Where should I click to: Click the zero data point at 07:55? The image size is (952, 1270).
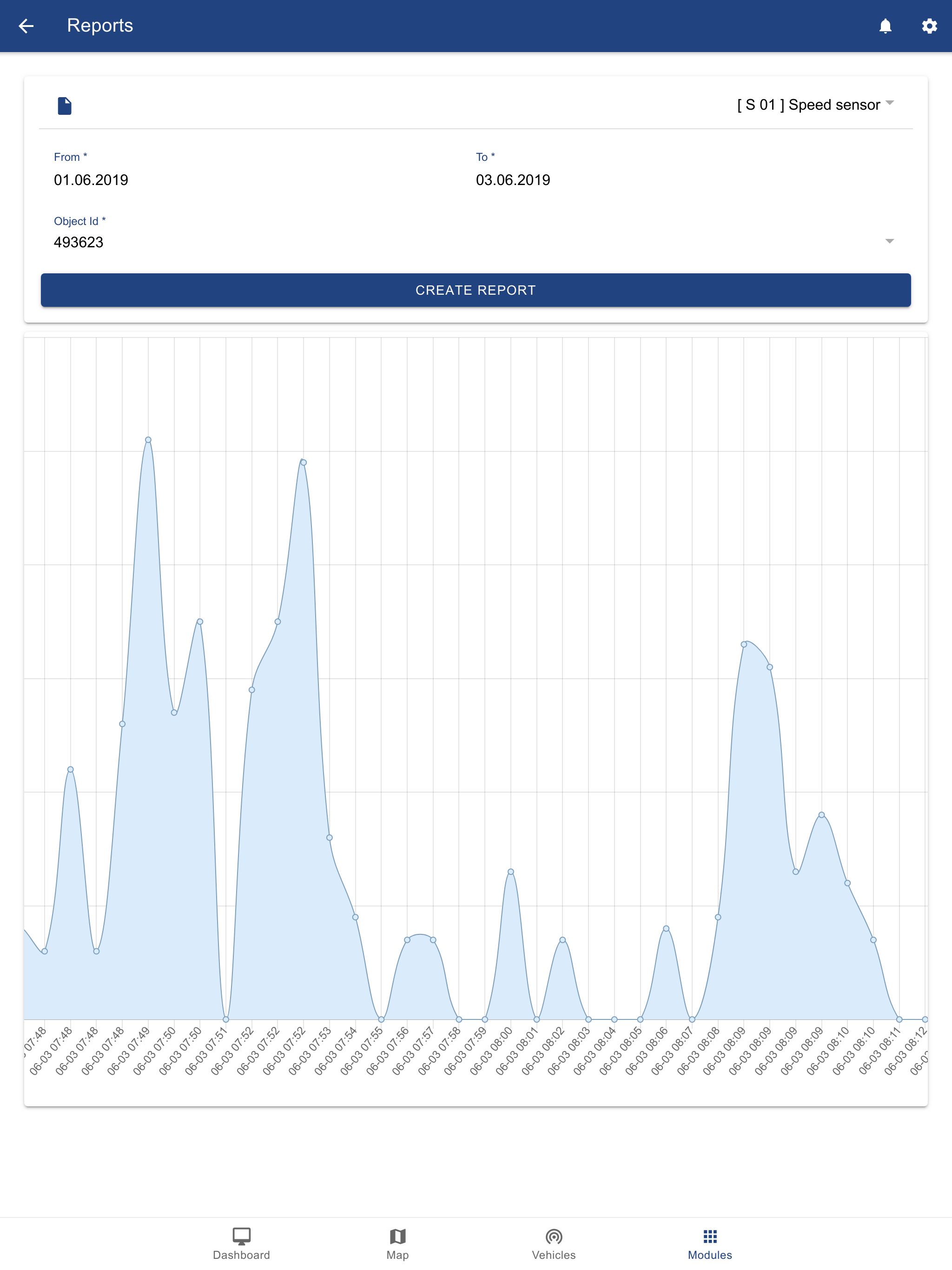381,1020
